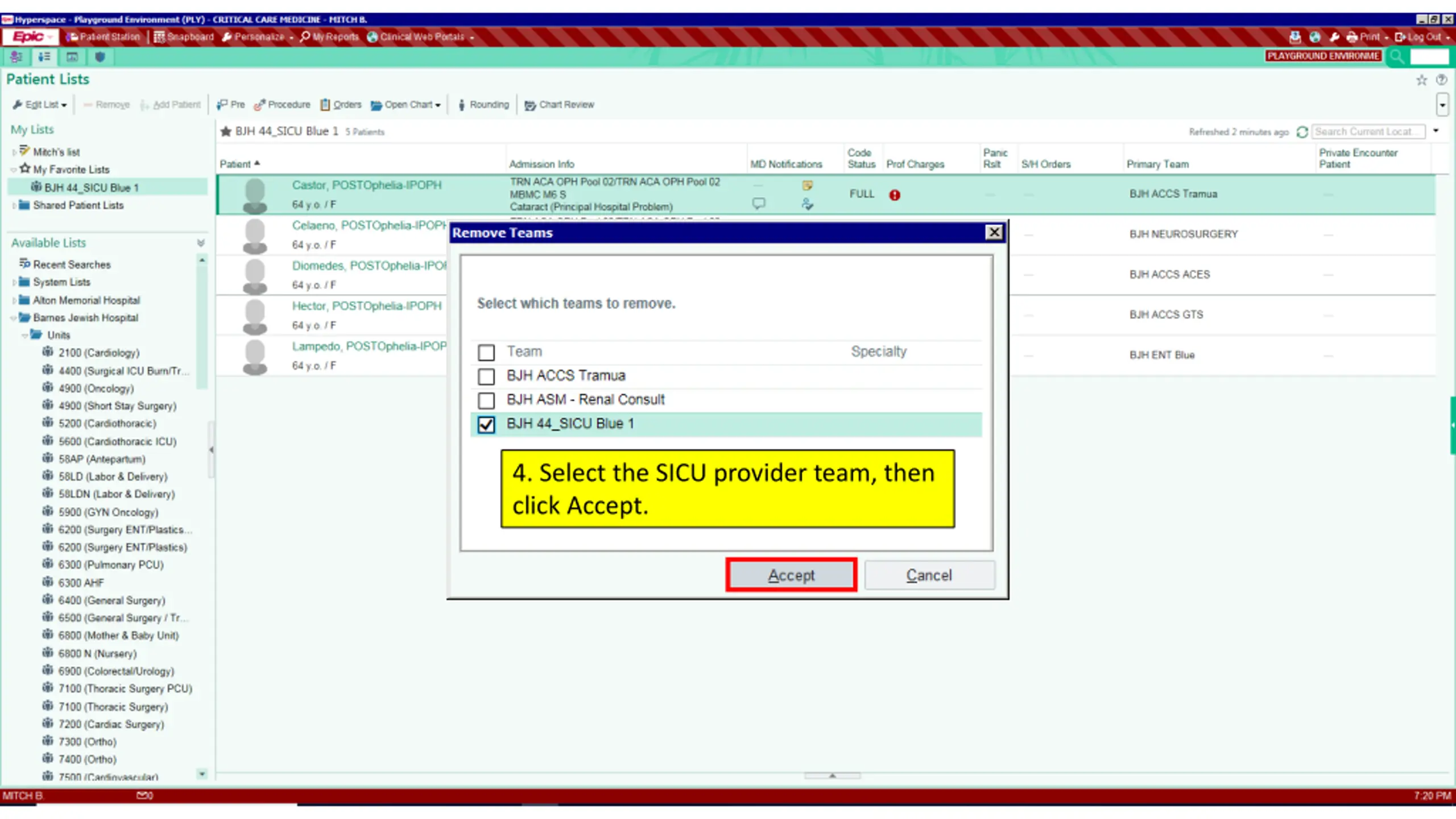Click the left panel collapse handle arrow
The height and width of the screenshot is (819, 1456).
(211, 450)
